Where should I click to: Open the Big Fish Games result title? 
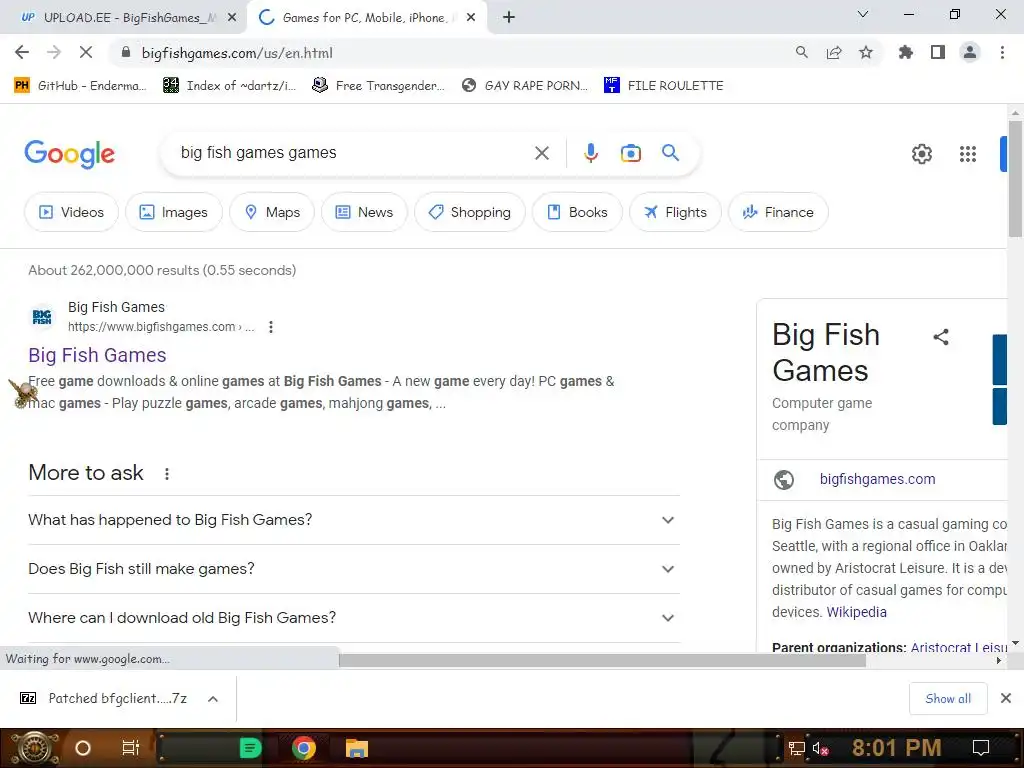click(97, 355)
